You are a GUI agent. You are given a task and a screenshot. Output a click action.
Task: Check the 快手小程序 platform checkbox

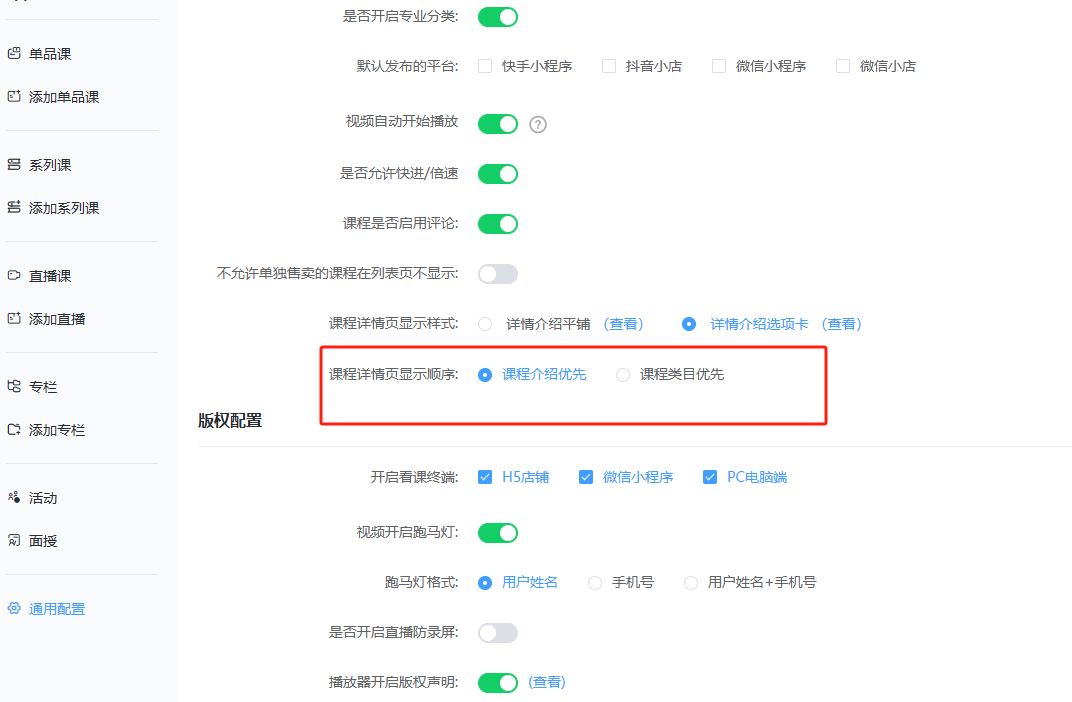point(485,66)
